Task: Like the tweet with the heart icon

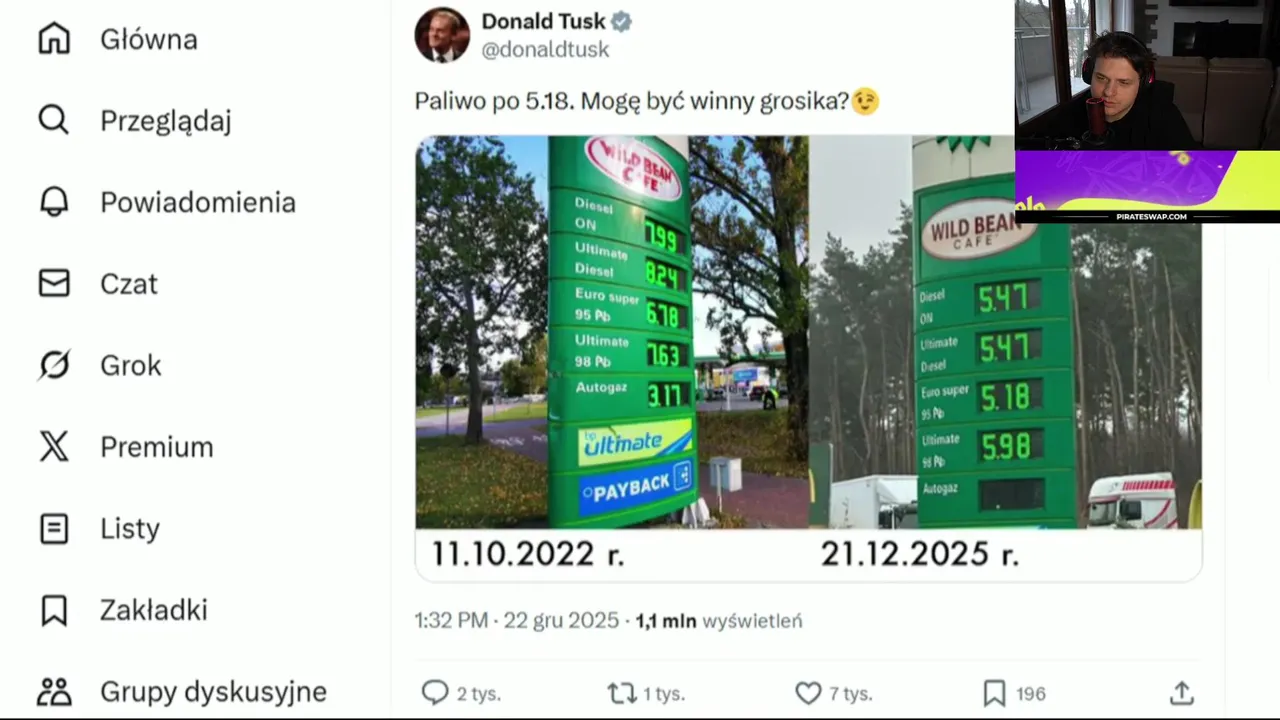Action: [808, 693]
